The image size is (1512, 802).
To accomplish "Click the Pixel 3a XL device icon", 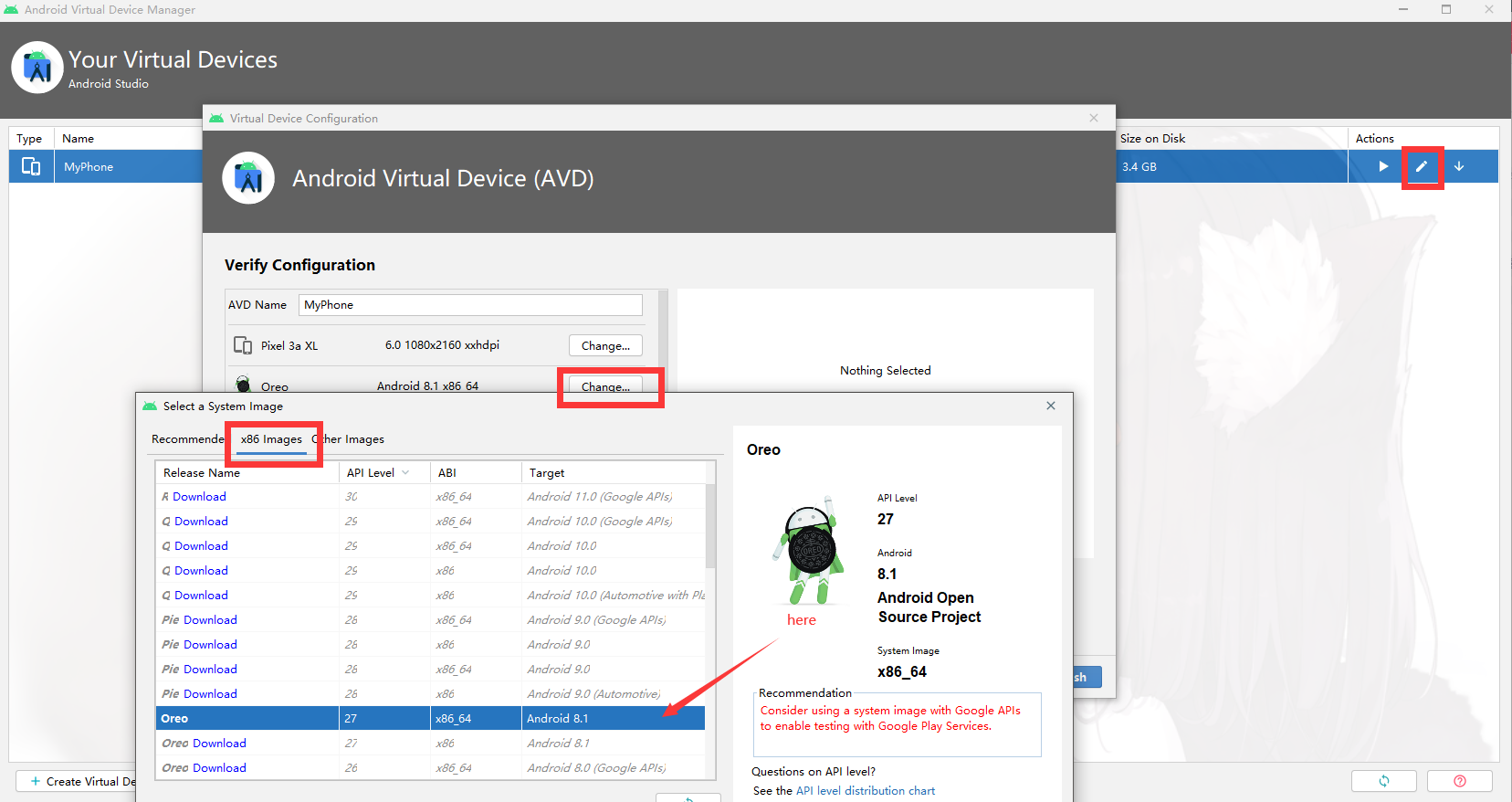I will click(243, 345).
